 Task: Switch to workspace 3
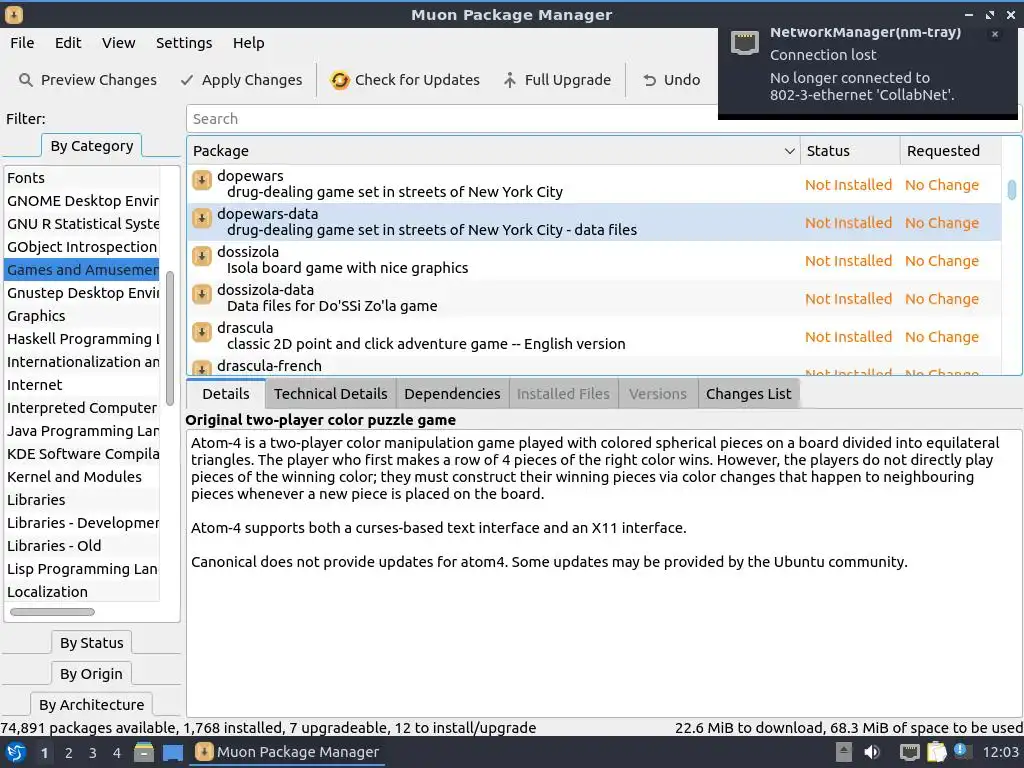[x=93, y=753]
